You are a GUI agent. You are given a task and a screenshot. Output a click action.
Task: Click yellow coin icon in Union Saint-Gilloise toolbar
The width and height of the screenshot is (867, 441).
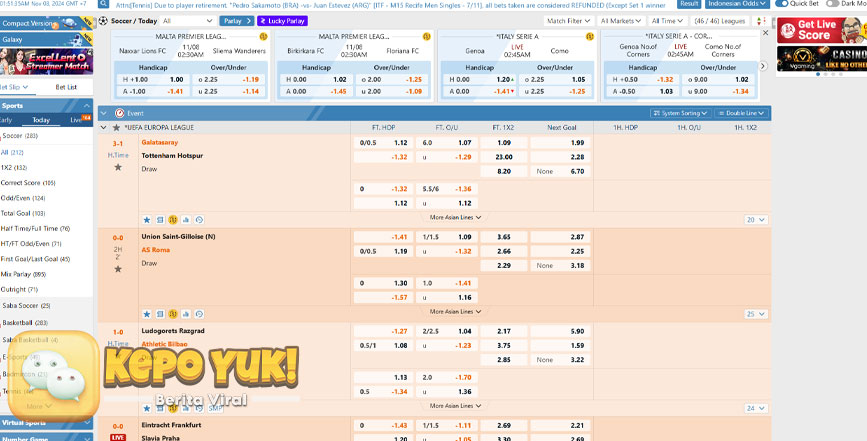(x=173, y=314)
